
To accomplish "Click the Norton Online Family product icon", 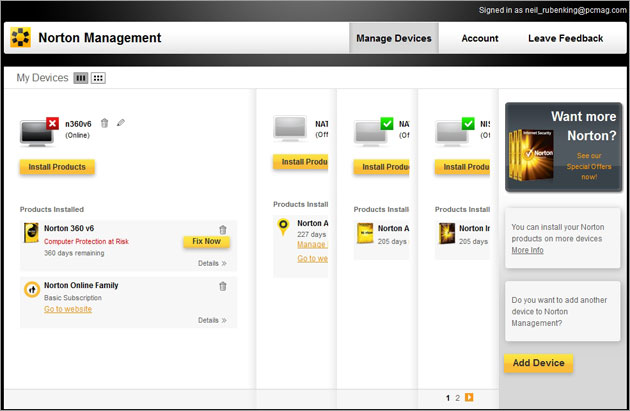I will (32, 289).
